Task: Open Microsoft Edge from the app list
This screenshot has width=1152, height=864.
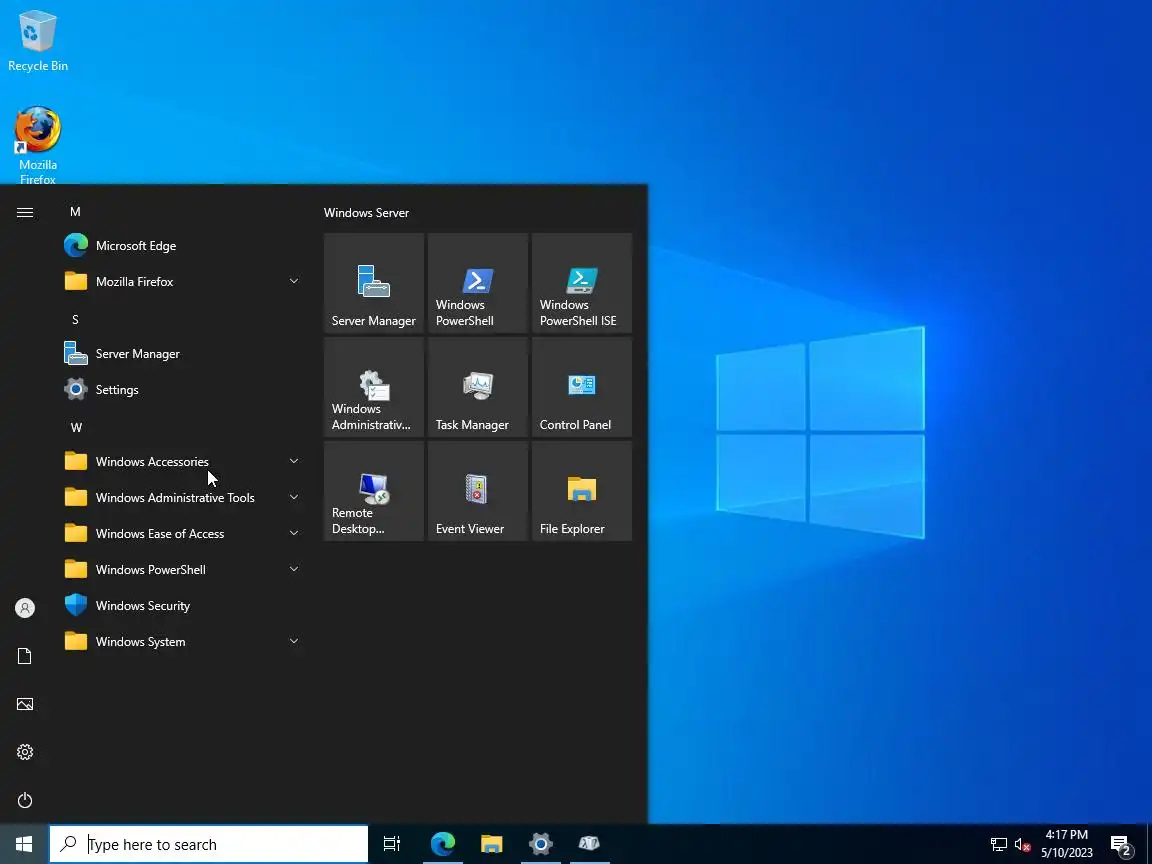Action: (182, 245)
